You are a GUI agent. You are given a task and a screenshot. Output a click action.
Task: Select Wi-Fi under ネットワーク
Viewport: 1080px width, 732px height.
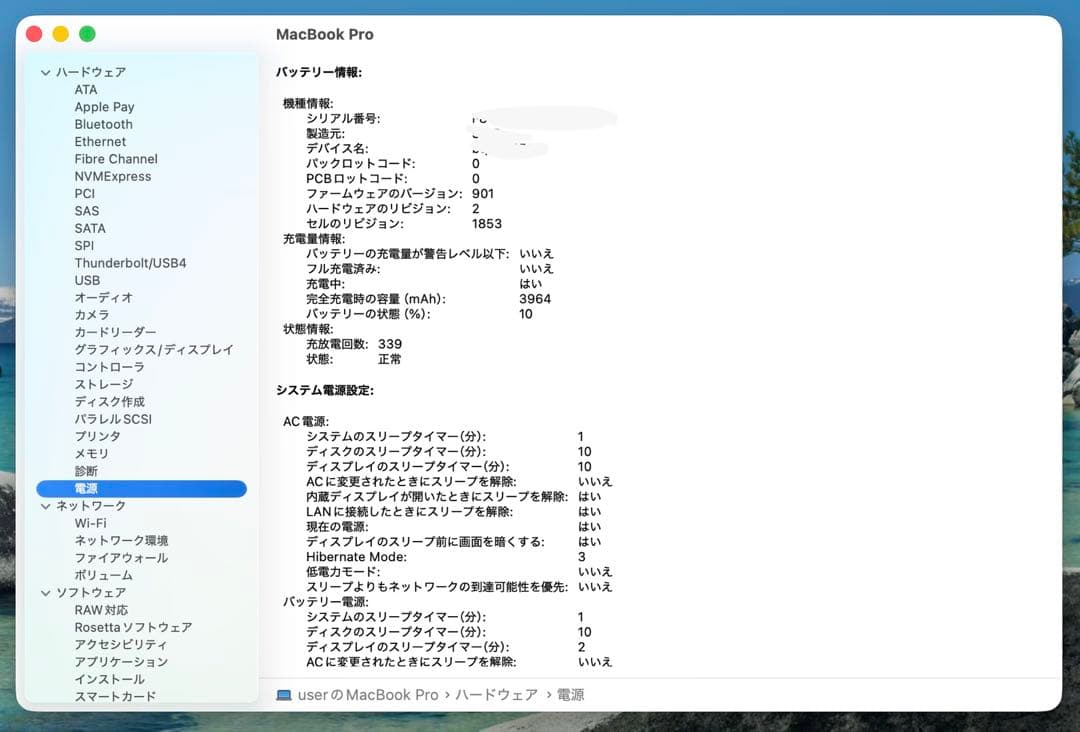(x=91, y=522)
